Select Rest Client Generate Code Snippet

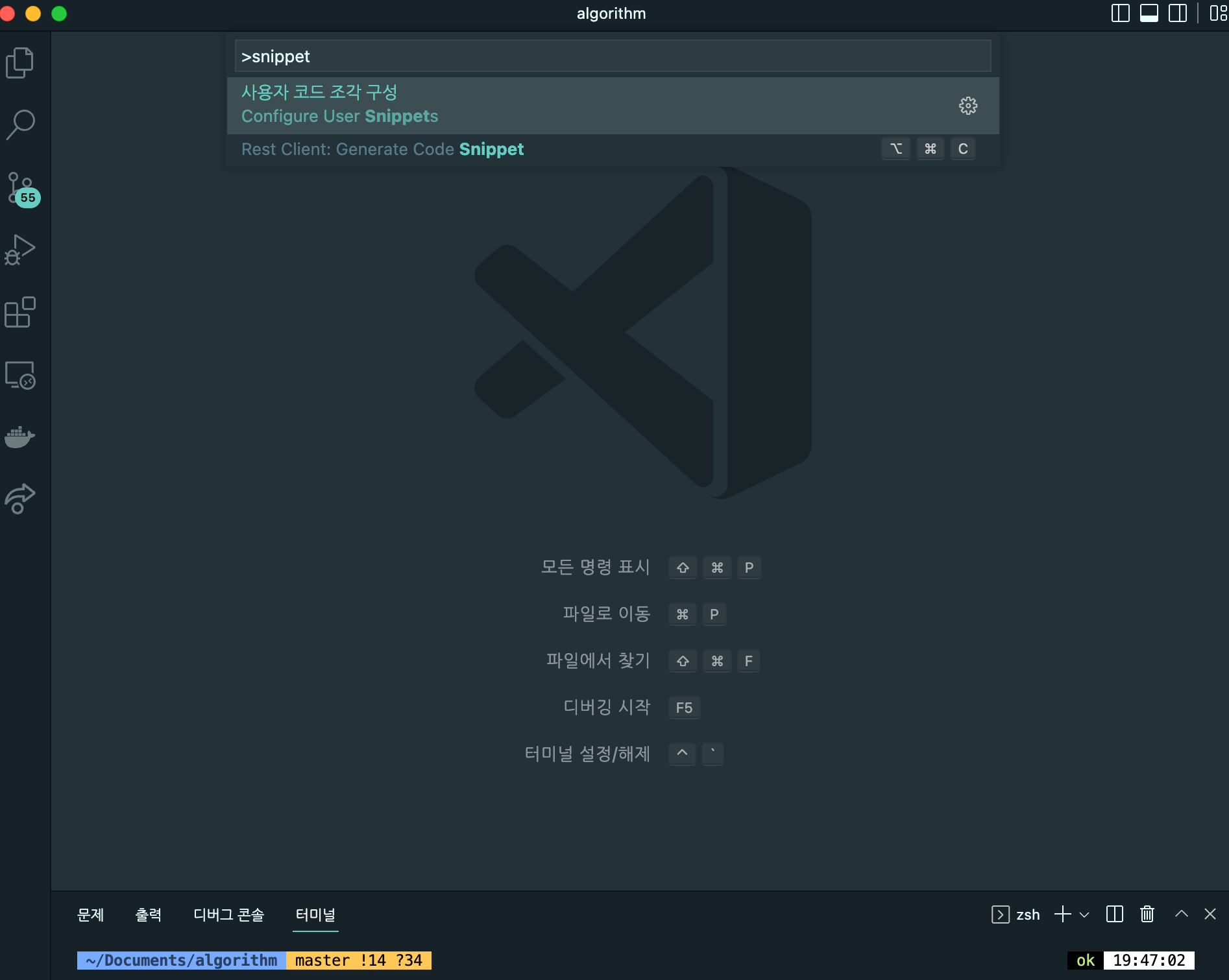[x=613, y=149]
